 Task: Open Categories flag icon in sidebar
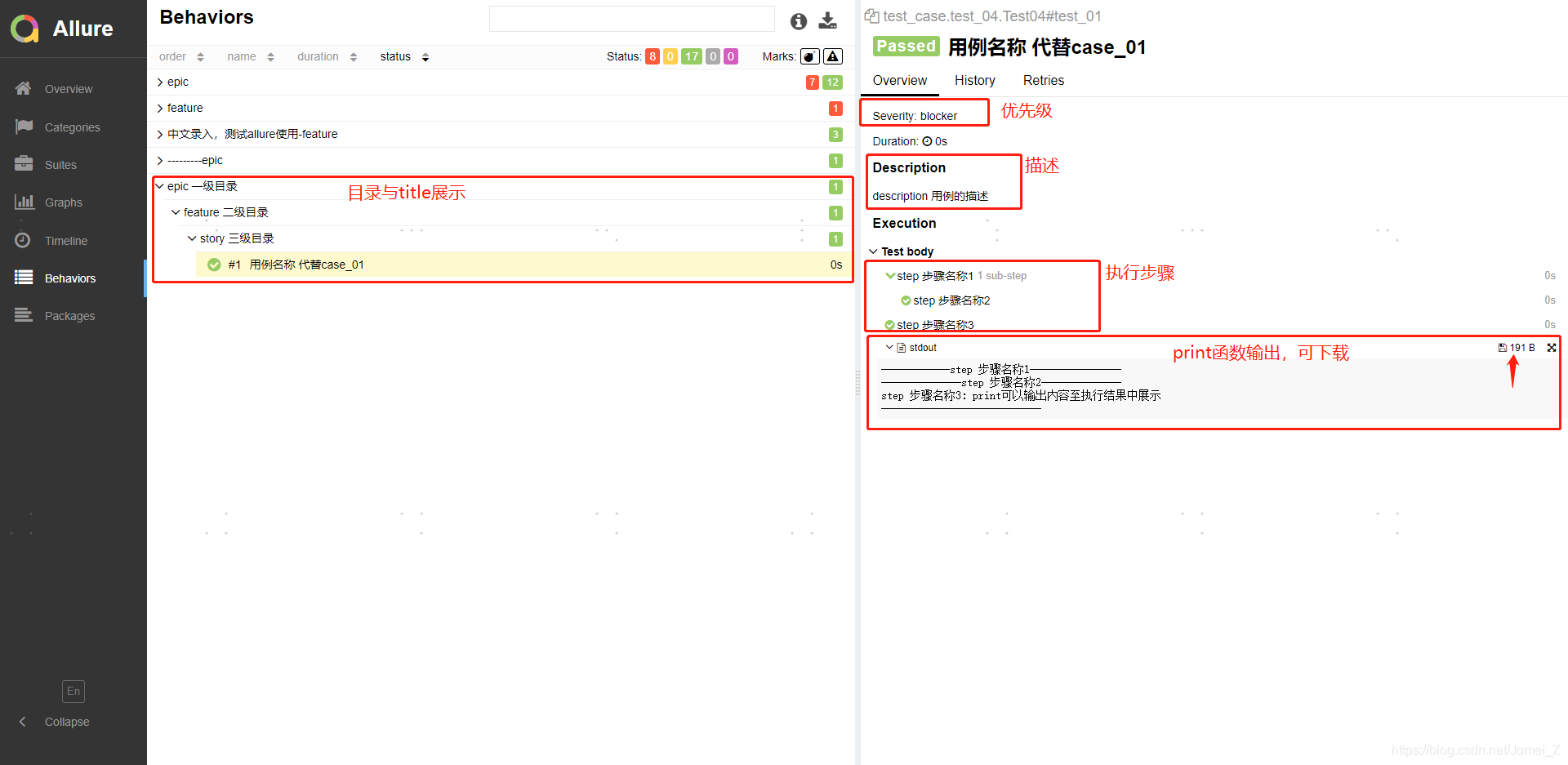tap(24, 127)
